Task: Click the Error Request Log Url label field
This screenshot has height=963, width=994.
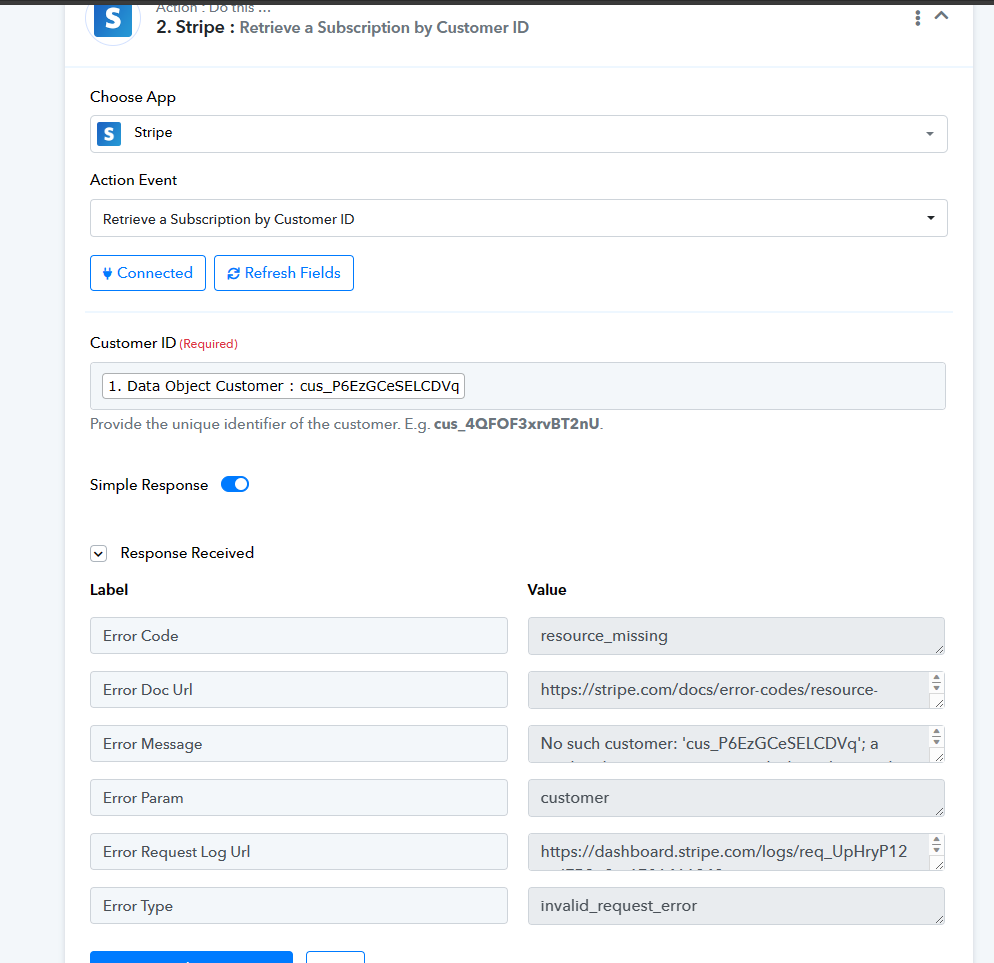Action: coord(299,851)
